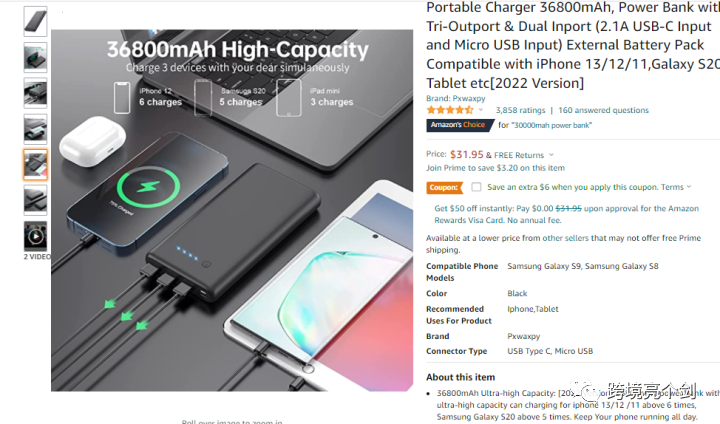The image size is (720, 424).
Task: Expand the star rating dropdown arrow
Action: (x=481, y=110)
